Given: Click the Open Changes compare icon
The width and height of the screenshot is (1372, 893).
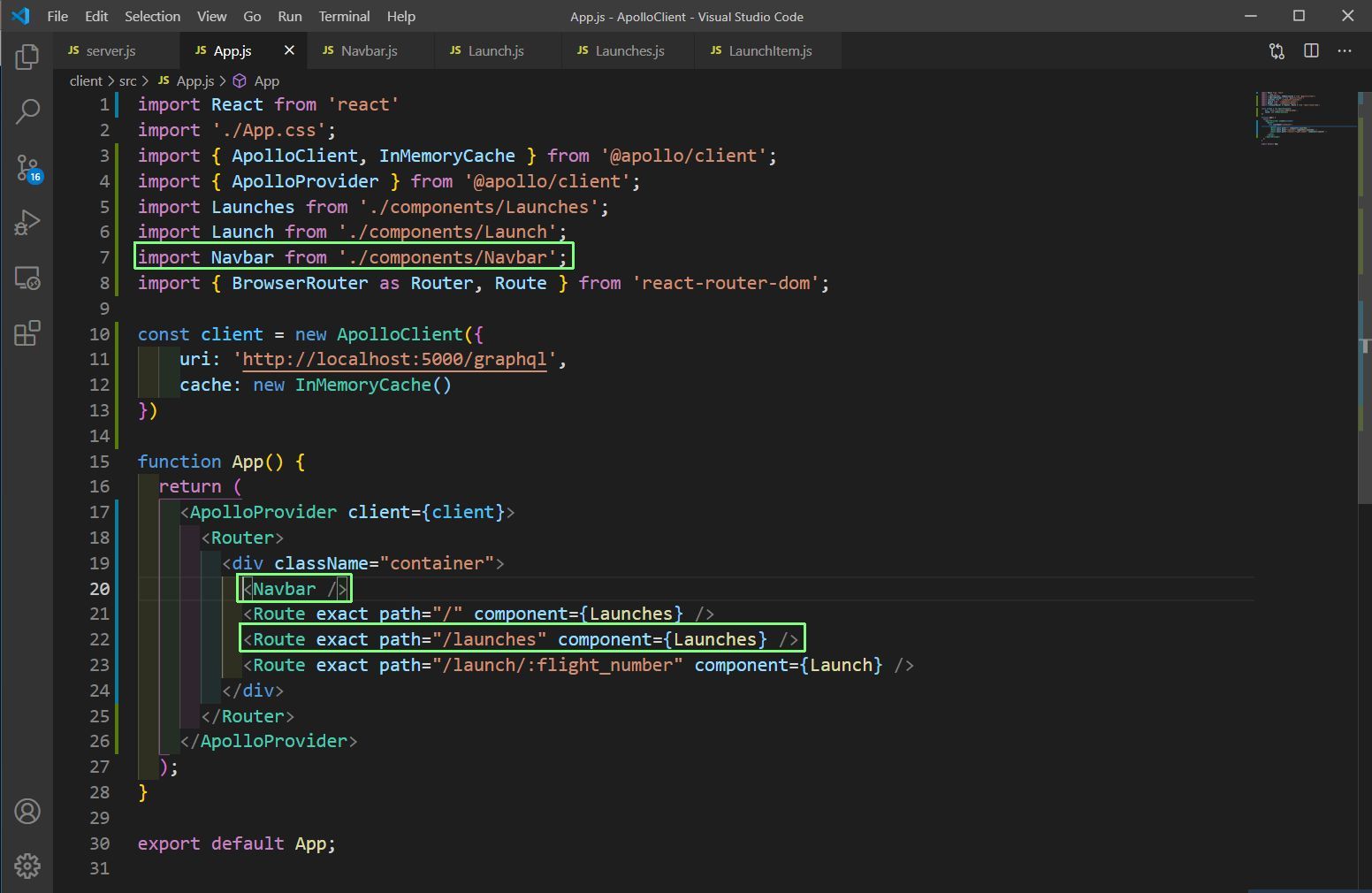Looking at the screenshot, I should 1277,51.
